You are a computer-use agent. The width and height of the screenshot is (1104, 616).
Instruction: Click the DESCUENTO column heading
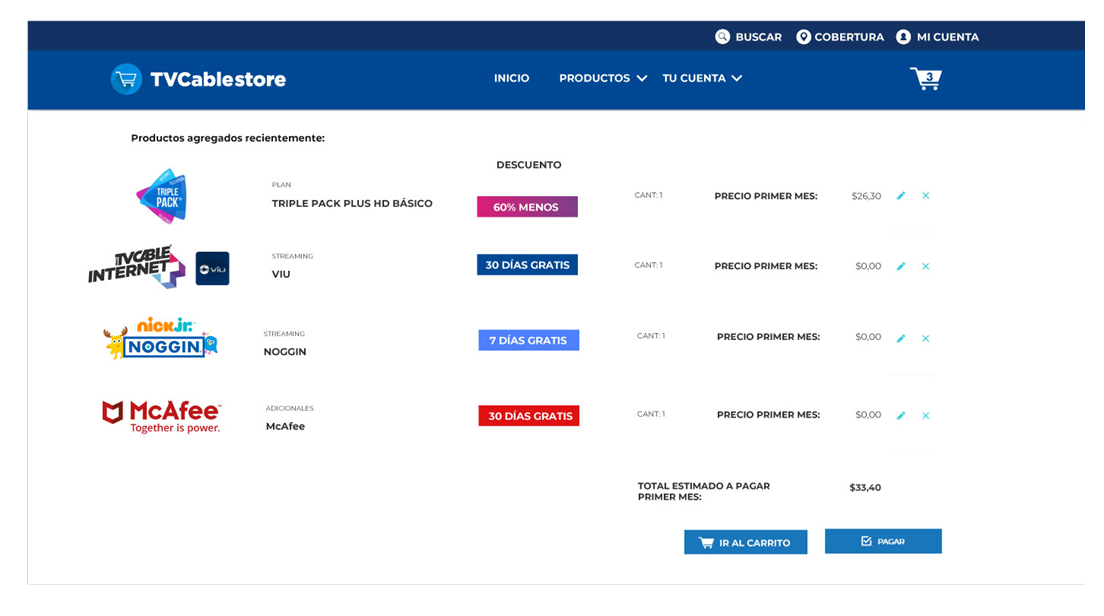click(x=529, y=165)
